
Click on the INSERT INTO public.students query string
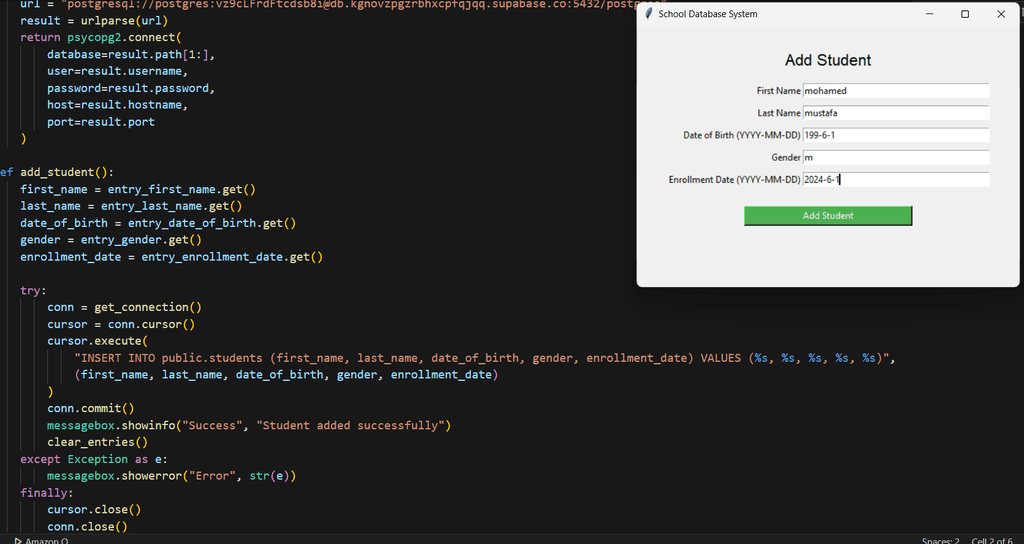click(x=485, y=358)
